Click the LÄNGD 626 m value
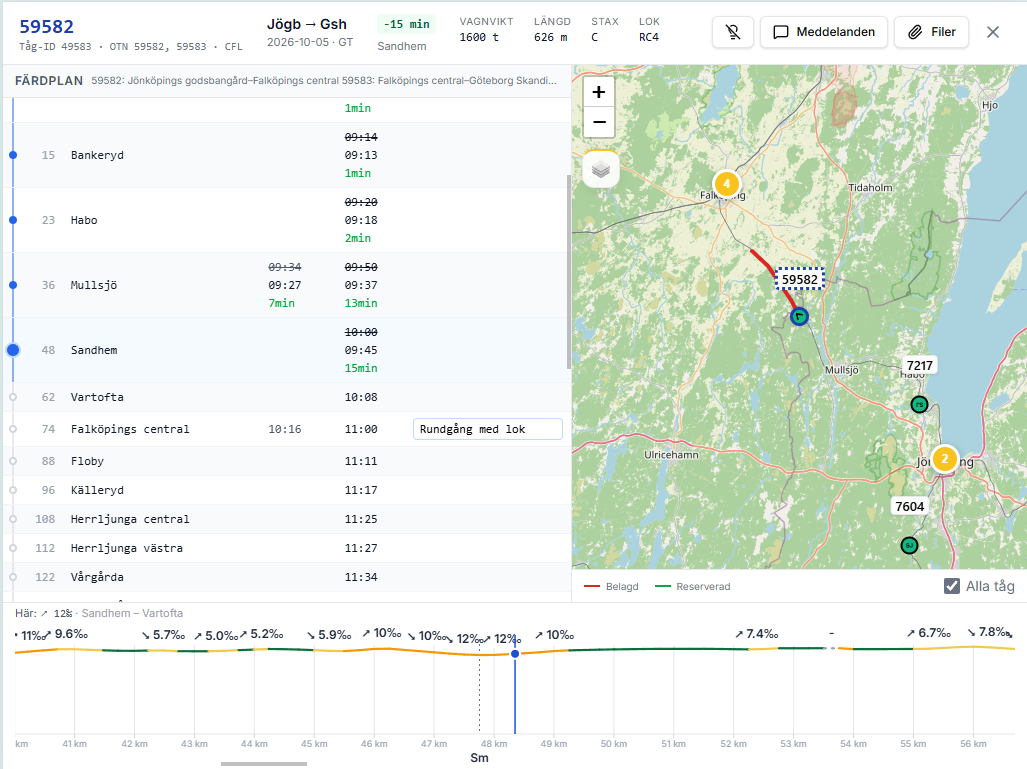The width and height of the screenshot is (1027, 769). point(550,37)
